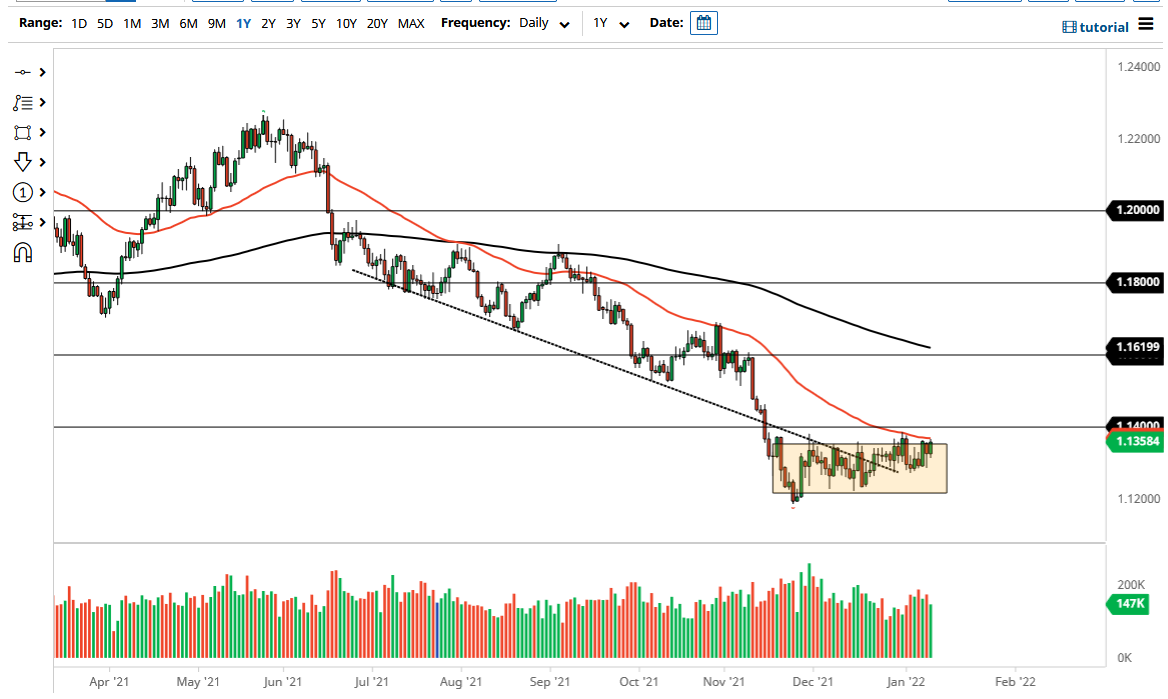Expand the arrow tool options chevron
This screenshot has width=1168, height=699.
40,162
